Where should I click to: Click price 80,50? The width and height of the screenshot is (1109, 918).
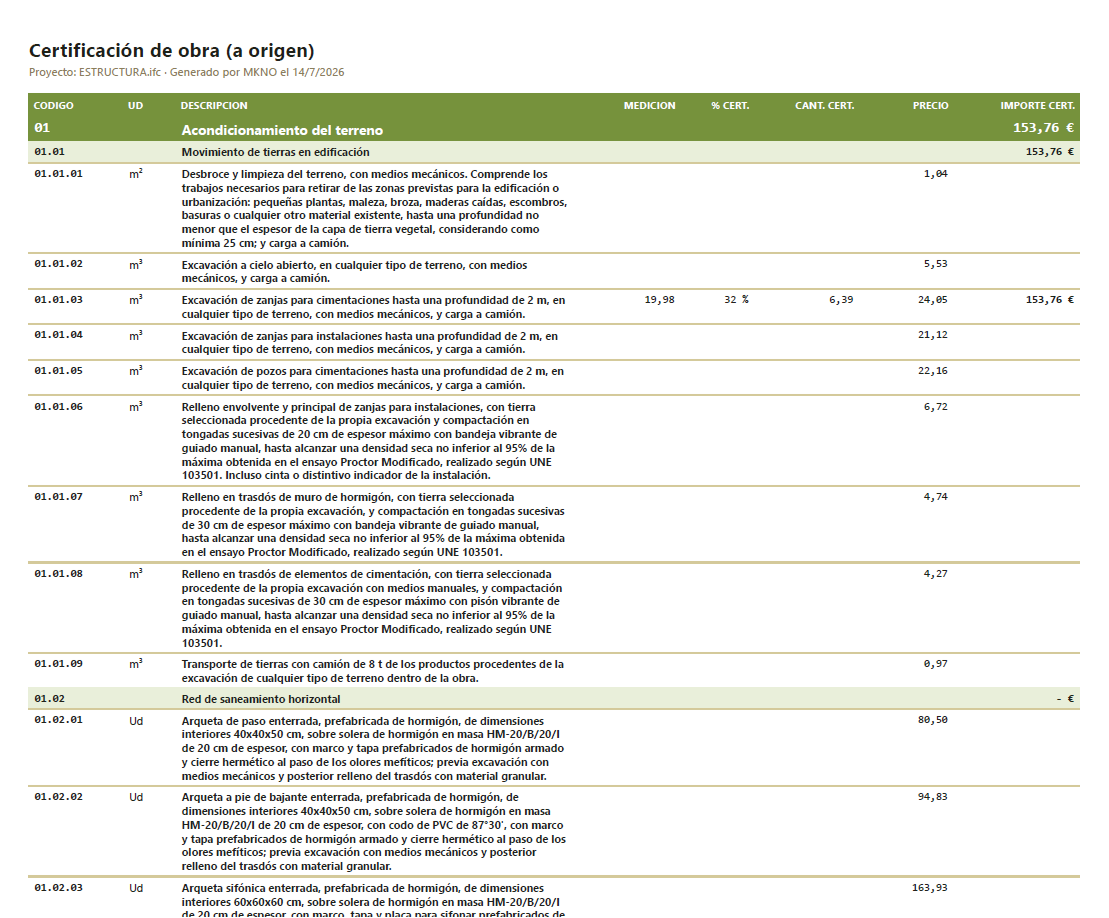[932, 720]
